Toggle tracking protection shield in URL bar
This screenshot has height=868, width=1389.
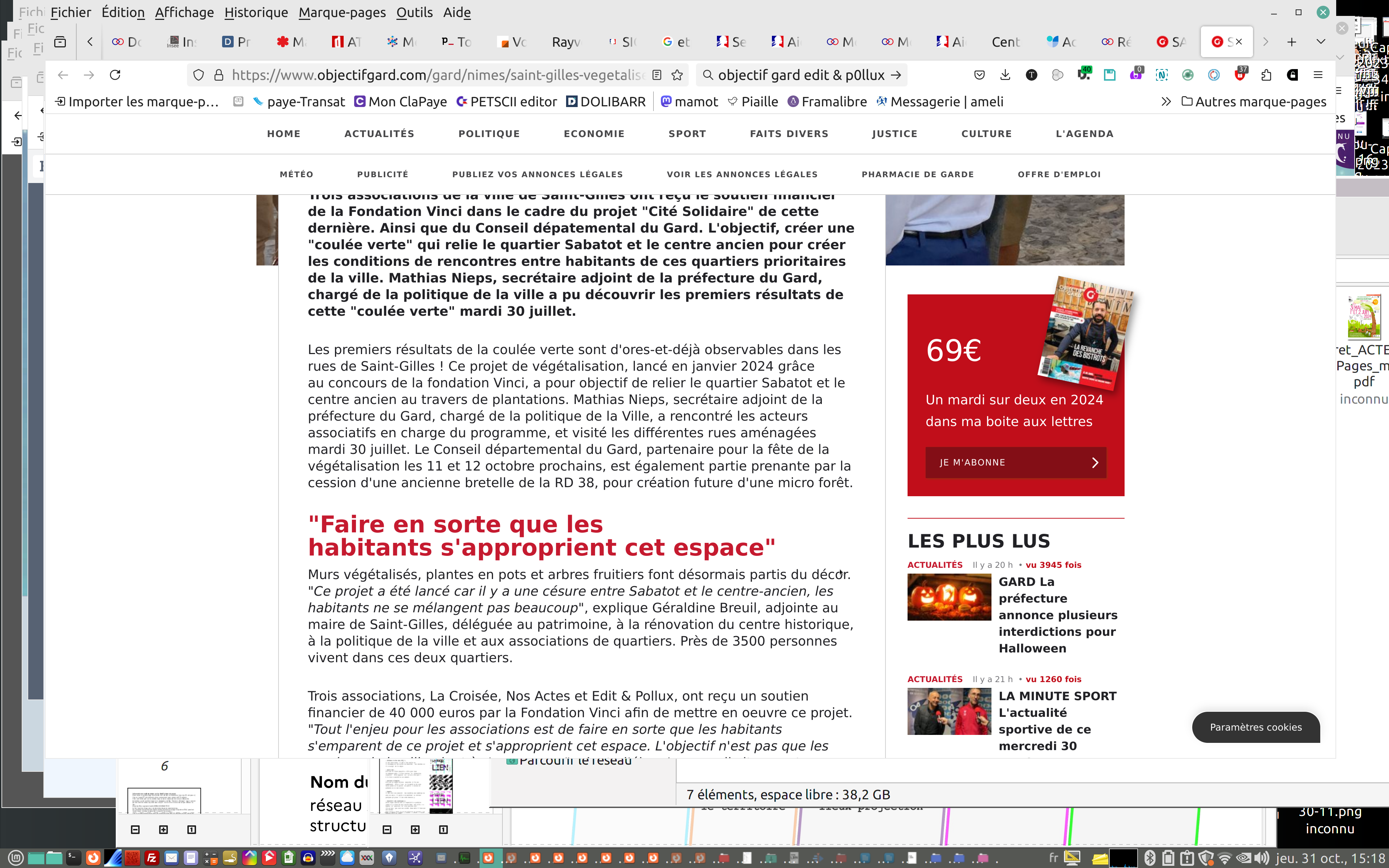(199, 75)
